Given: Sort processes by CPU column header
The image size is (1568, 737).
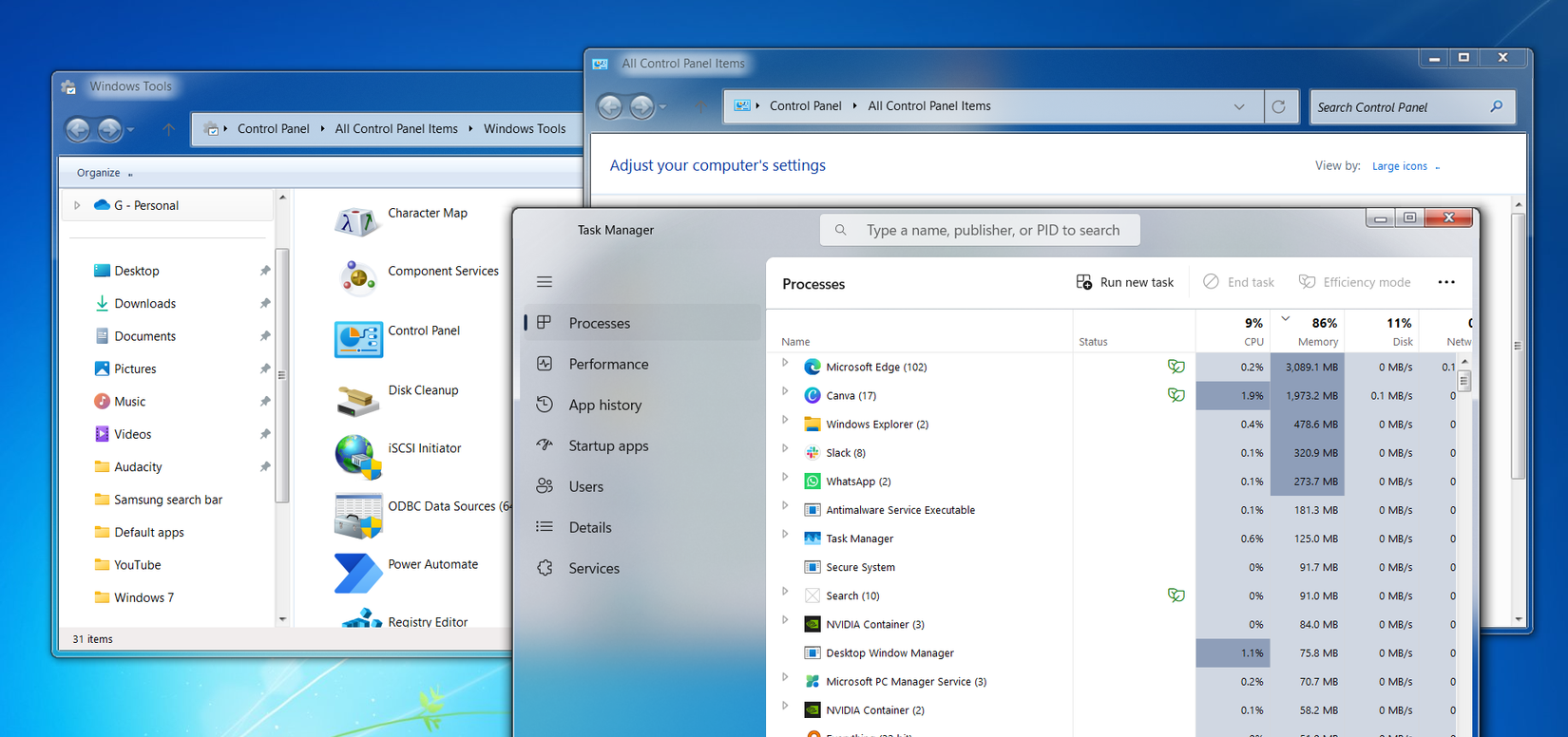Looking at the screenshot, I should pos(1233,331).
